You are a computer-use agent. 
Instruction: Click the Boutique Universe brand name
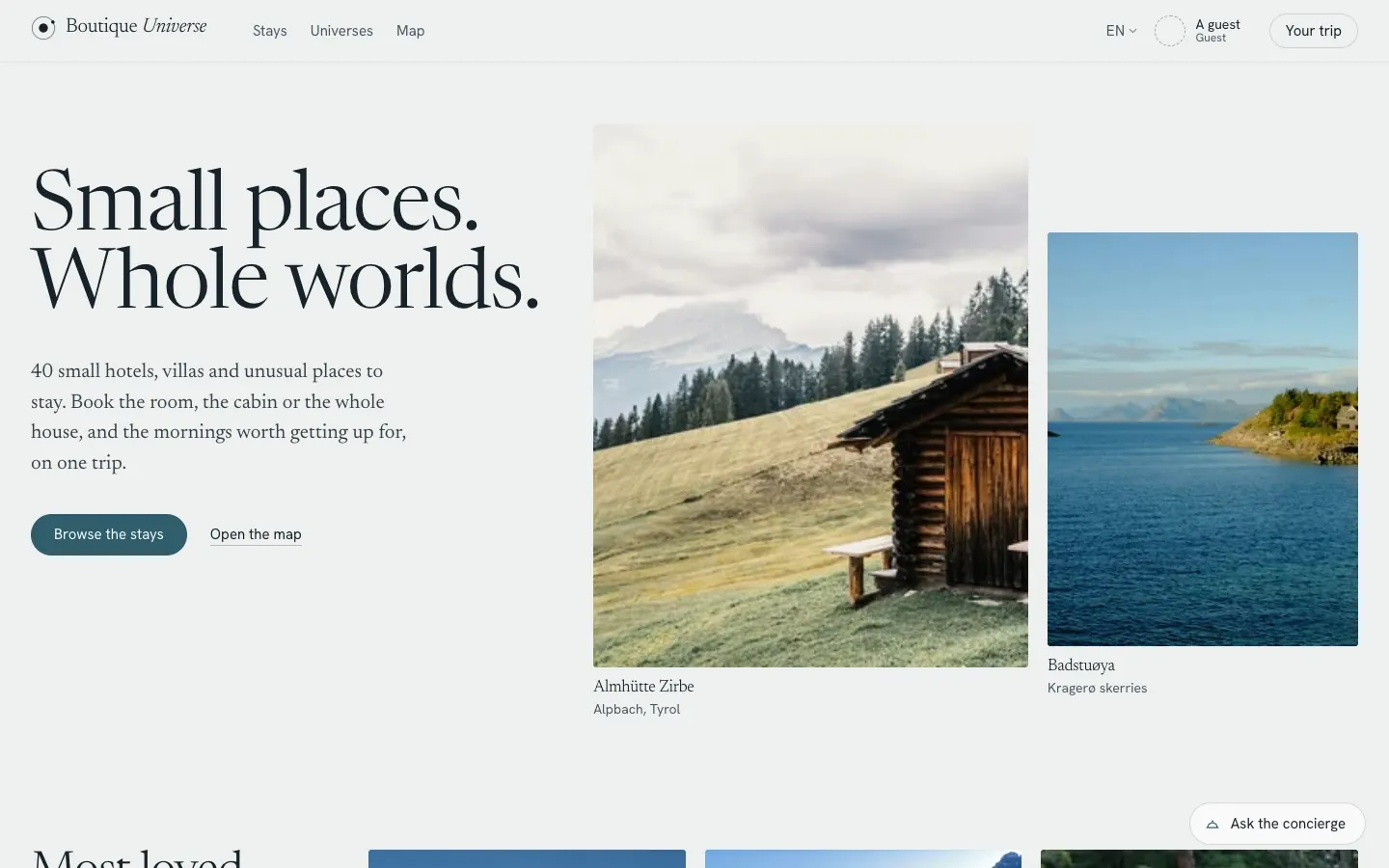tap(136, 26)
